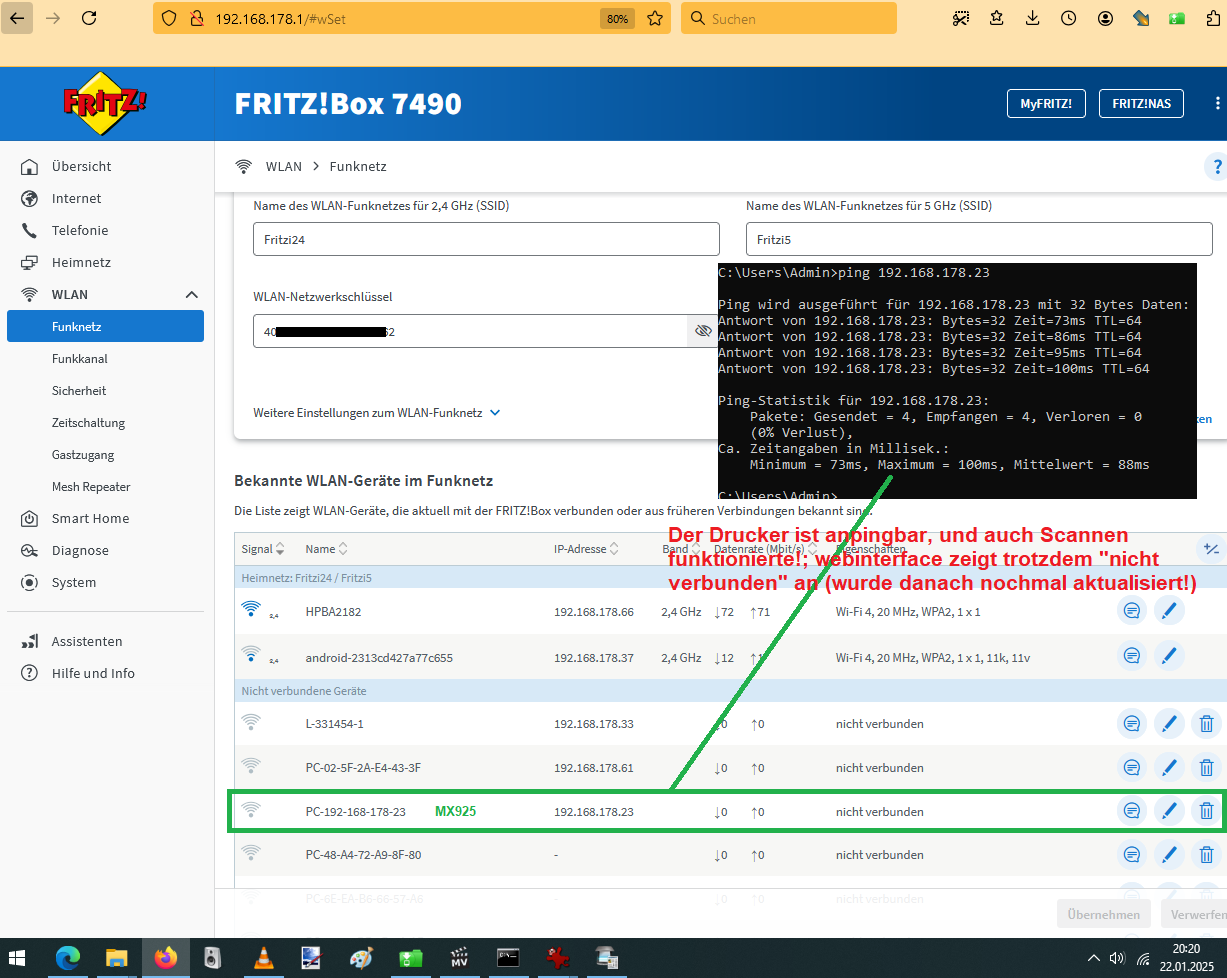The height and width of the screenshot is (978, 1227).
Task: Toggle the expanded columns view icon
Action: 1211,548
